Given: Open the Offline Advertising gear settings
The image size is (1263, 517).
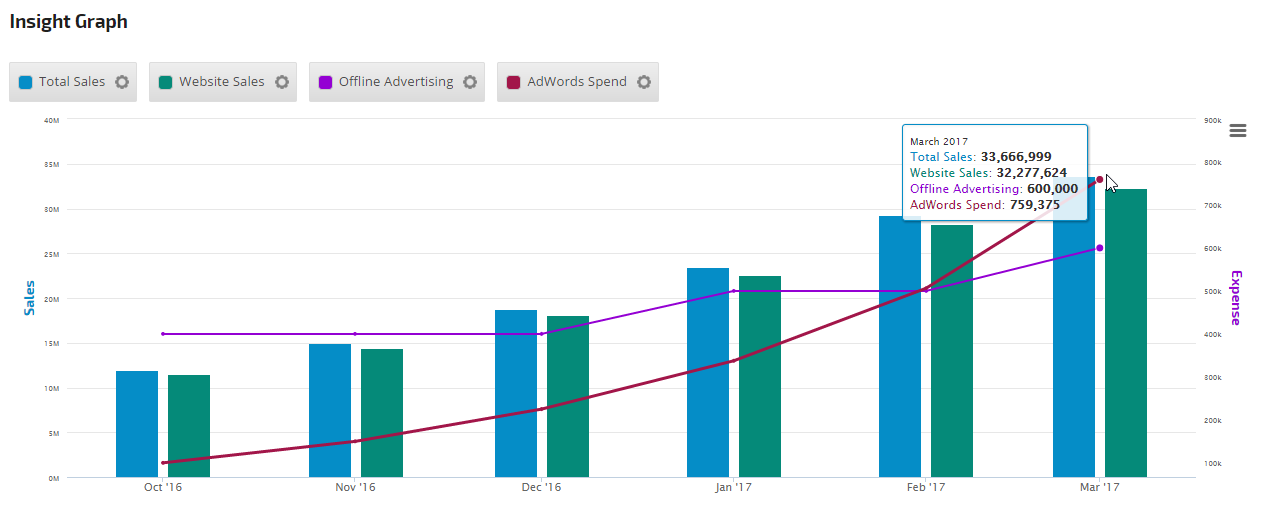Looking at the screenshot, I should pyautogui.click(x=470, y=82).
